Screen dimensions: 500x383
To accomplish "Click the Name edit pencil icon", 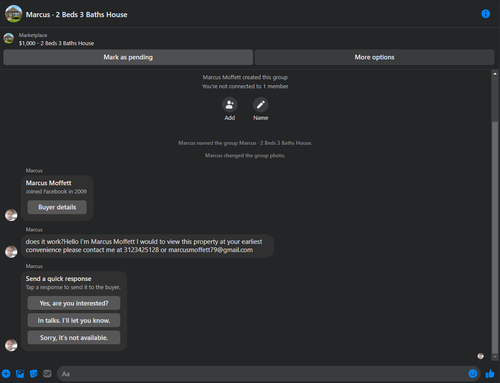I will (261, 105).
